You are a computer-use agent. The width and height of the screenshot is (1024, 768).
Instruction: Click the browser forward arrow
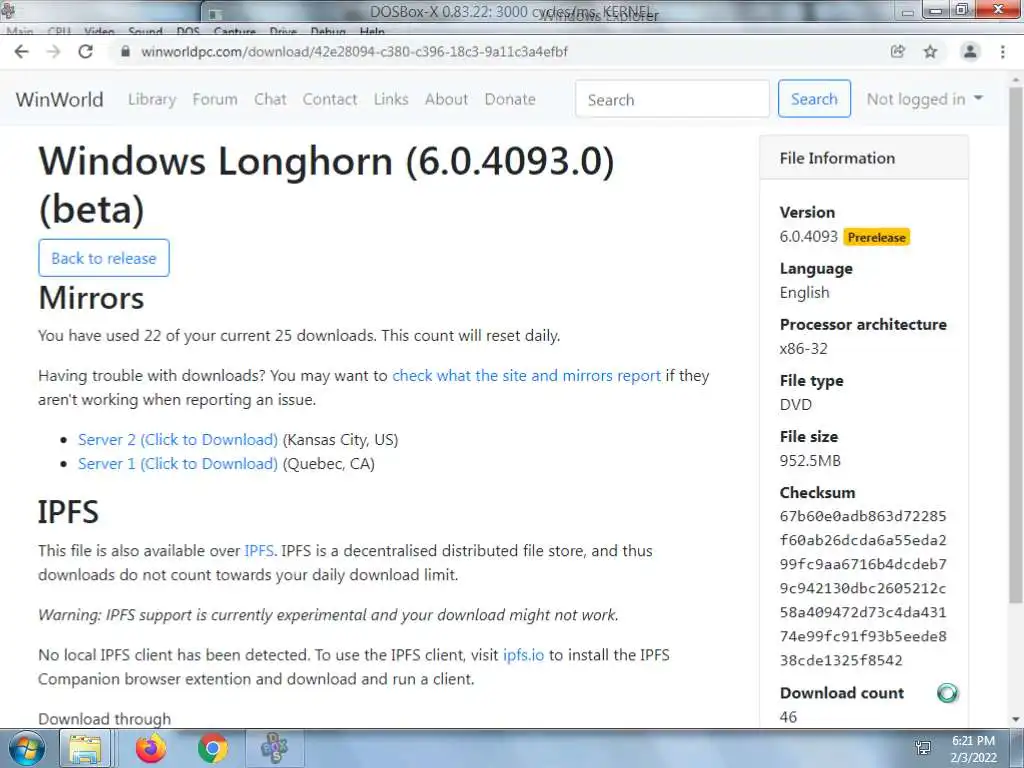coord(53,52)
